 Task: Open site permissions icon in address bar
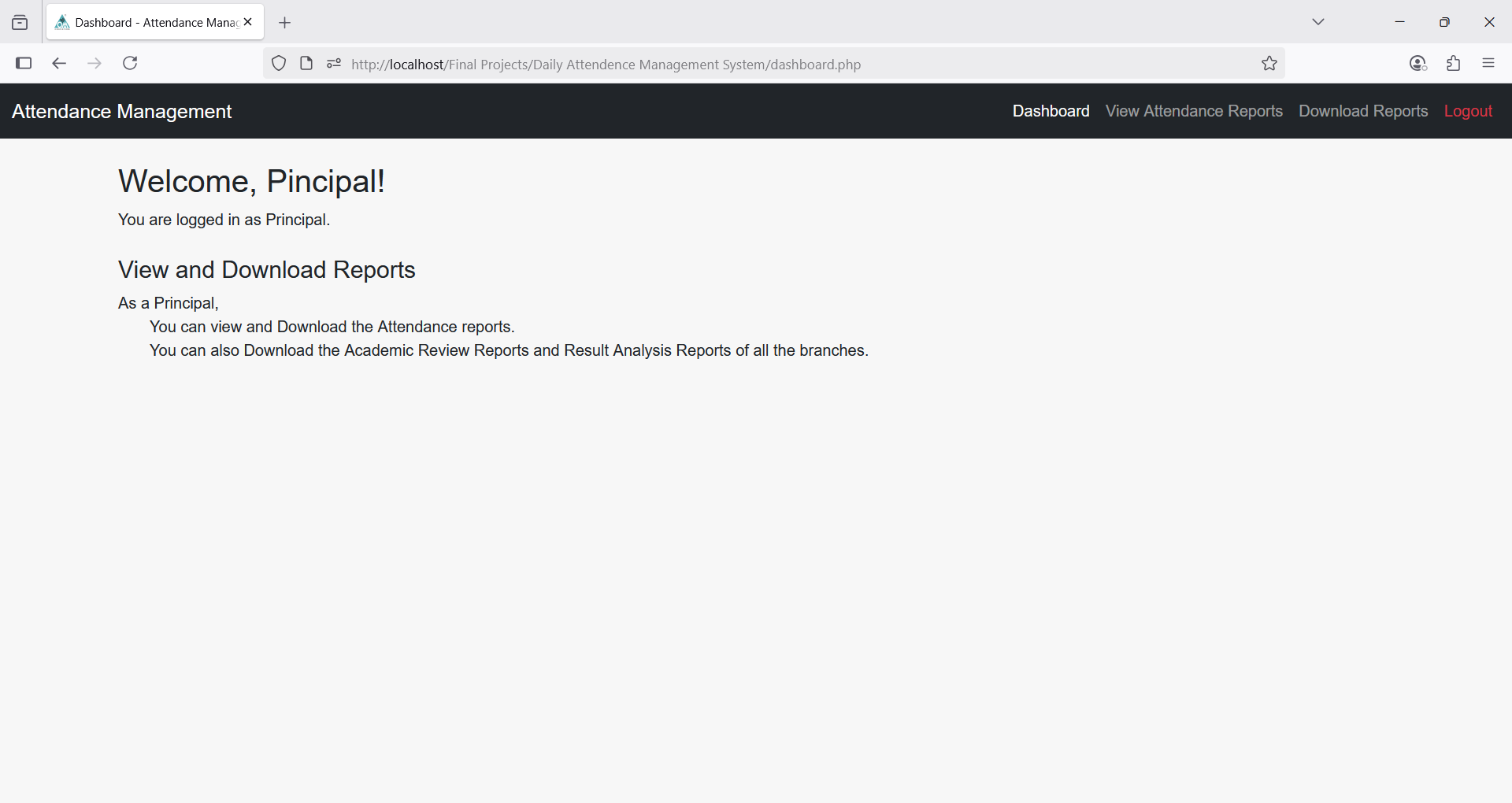tap(334, 64)
